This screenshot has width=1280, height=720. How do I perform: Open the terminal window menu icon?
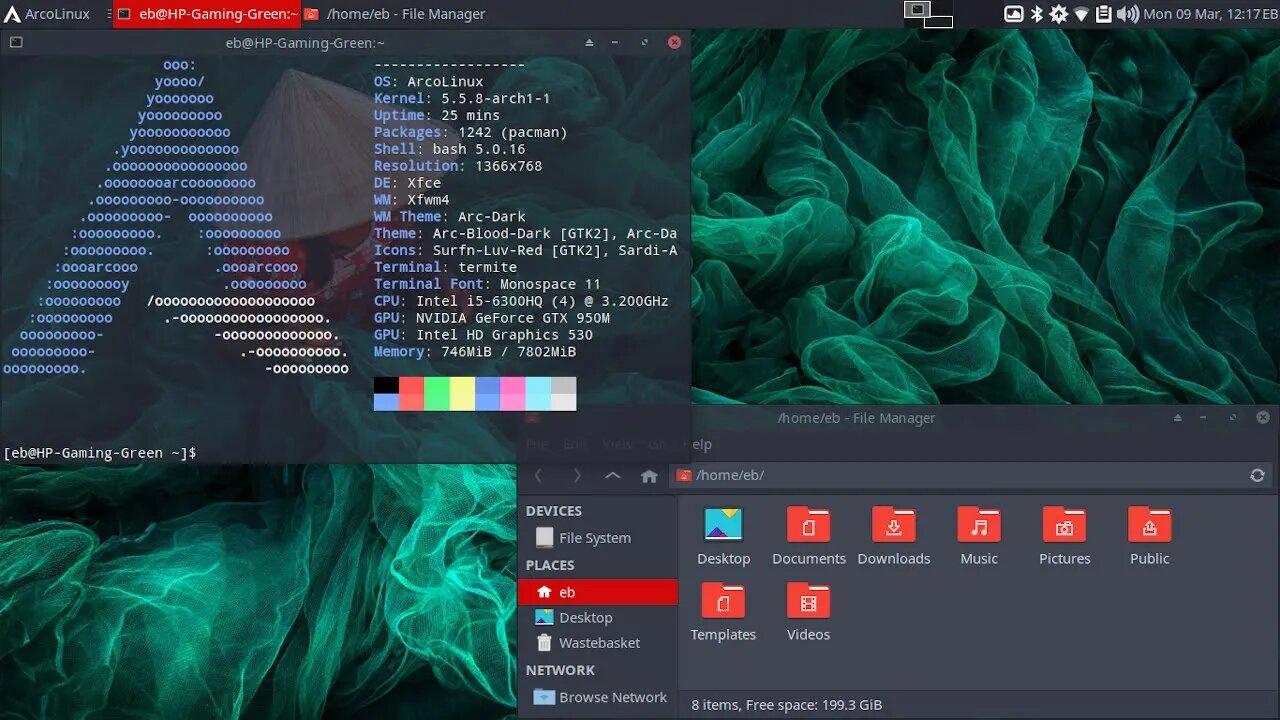(x=16, y=42)
